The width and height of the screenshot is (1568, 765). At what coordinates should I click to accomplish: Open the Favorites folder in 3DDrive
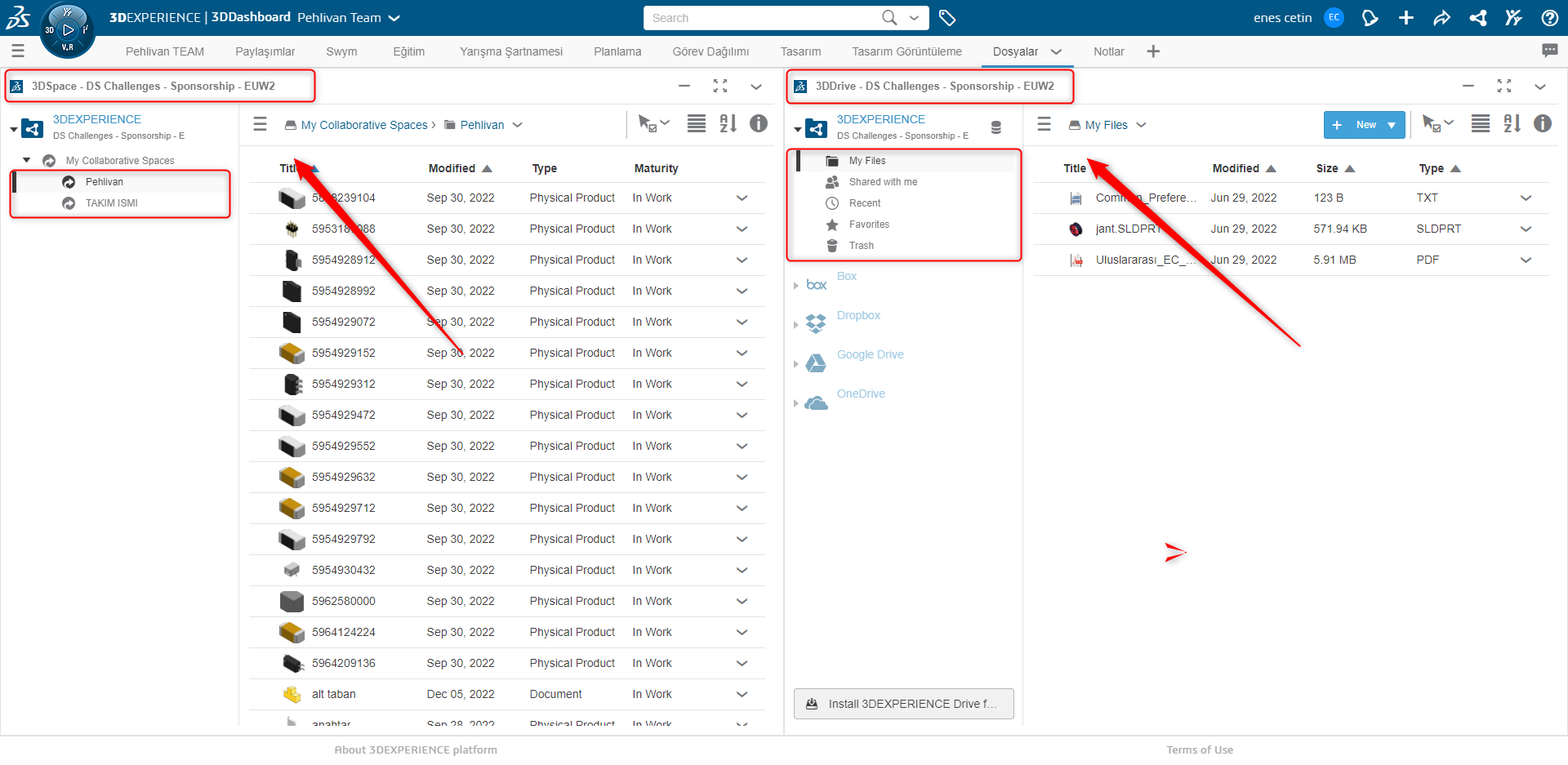(869, 225)
